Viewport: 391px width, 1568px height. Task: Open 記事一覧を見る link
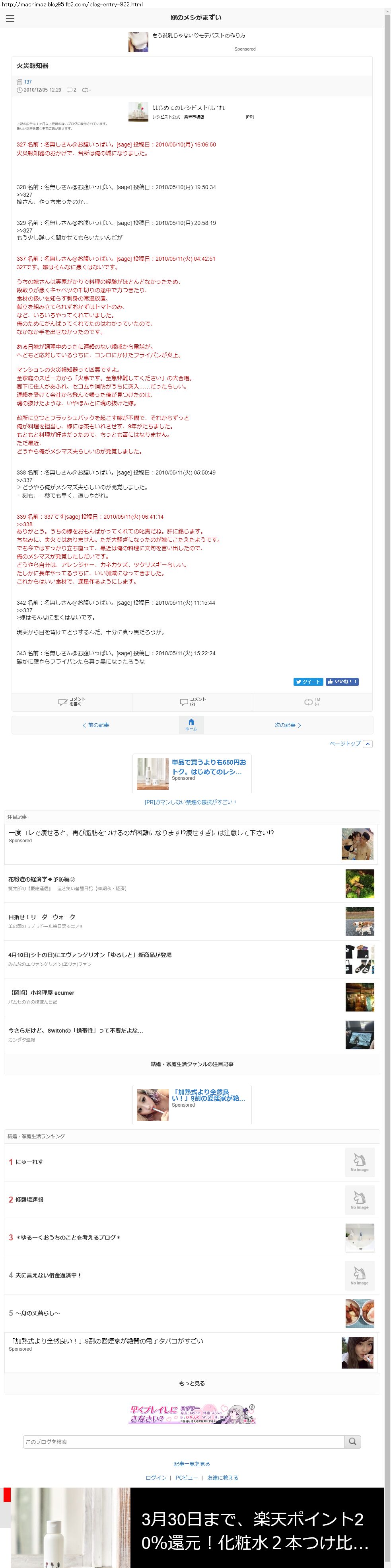(x=192, y=1464)
